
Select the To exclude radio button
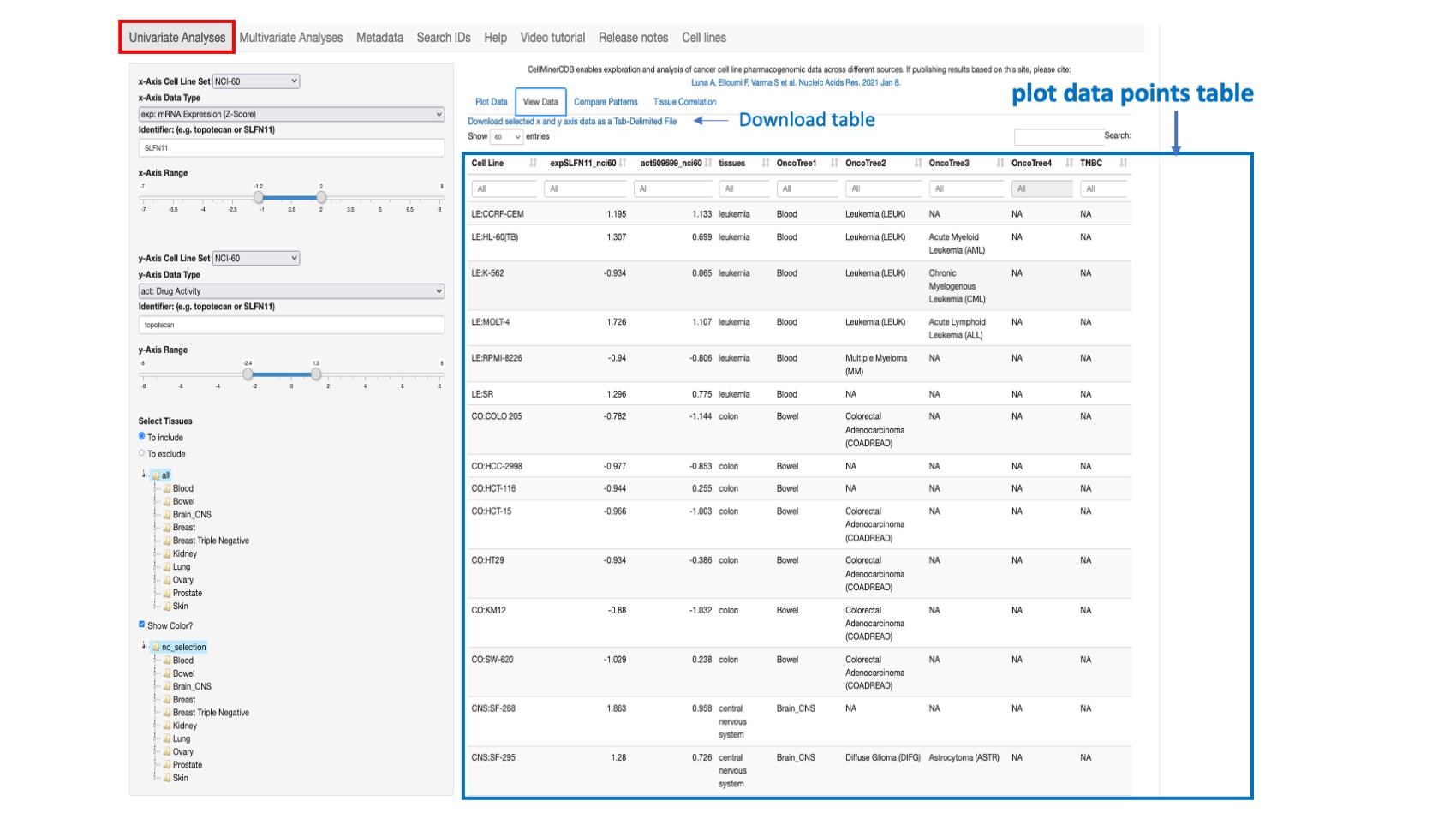point(140,454)
